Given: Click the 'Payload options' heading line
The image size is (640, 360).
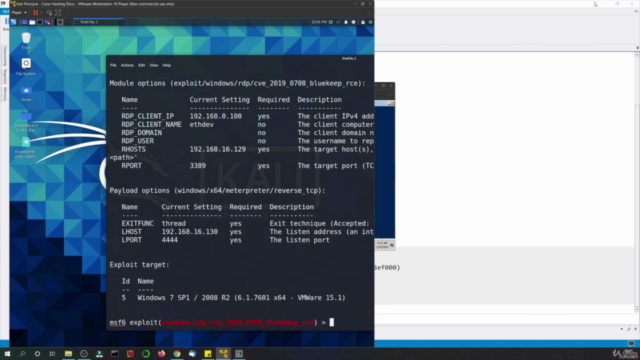Looking at the screenshot, I should tap(217, 191).
